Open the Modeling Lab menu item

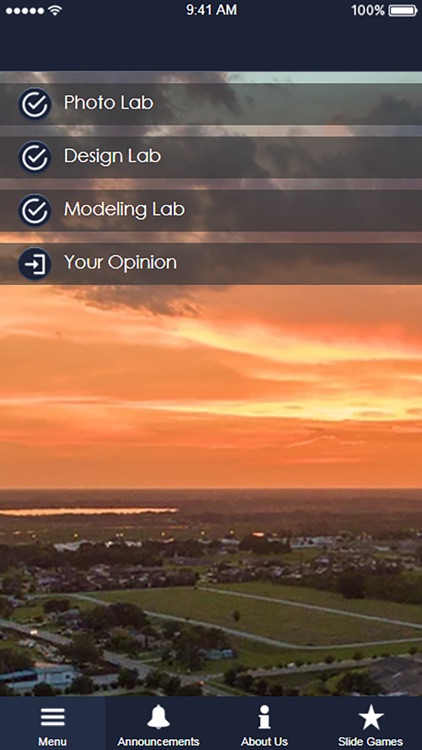211,210
